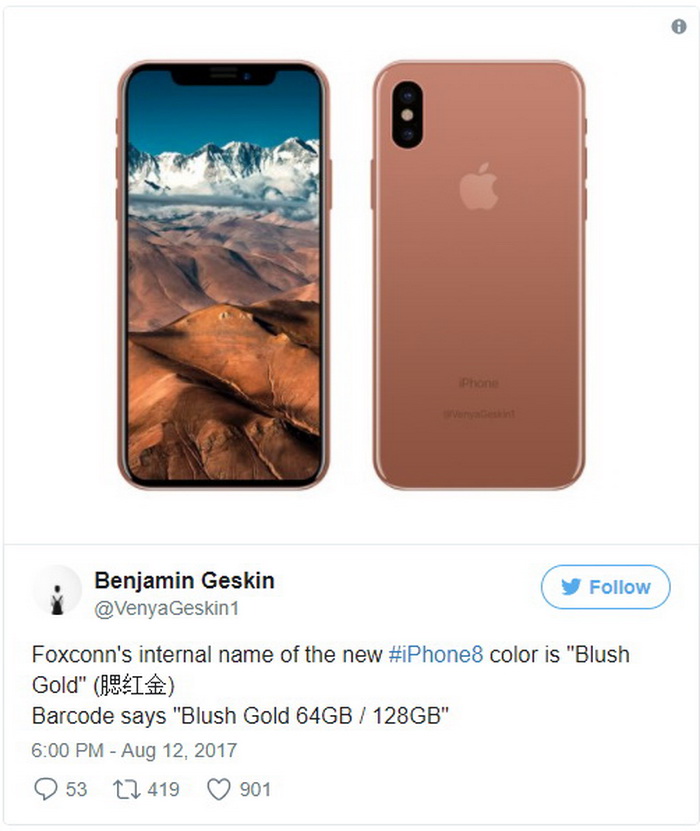Click the @VenyaGeskin1 handle
Screen dimensions: 700x831
tap(166, 608)
